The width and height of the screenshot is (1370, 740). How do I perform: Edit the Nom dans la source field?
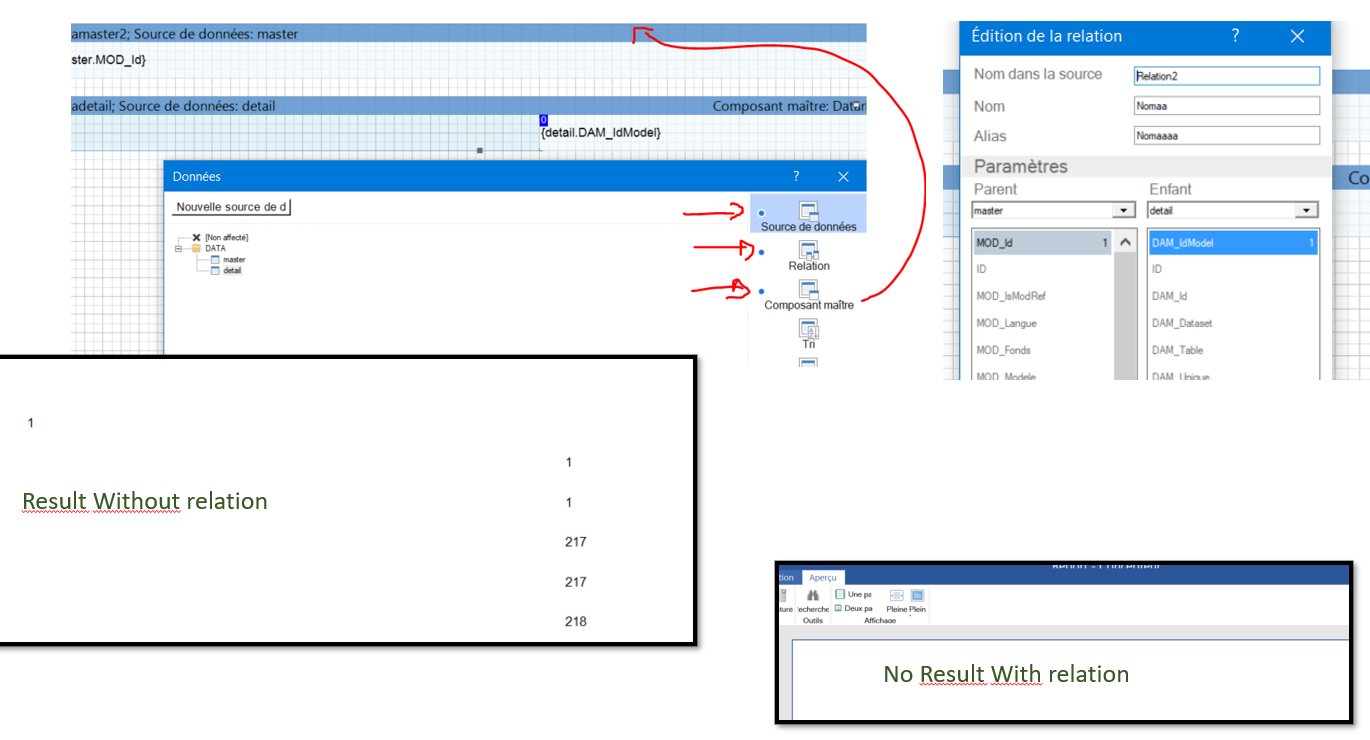point(1227,75)
